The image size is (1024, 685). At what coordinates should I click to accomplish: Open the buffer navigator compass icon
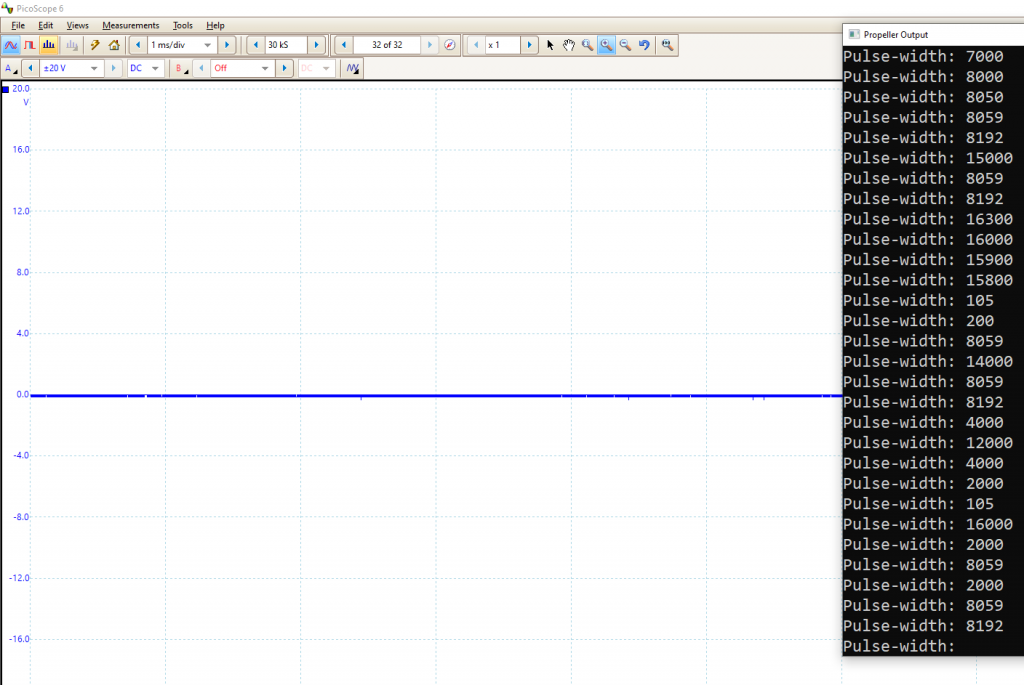pos(450,45)
